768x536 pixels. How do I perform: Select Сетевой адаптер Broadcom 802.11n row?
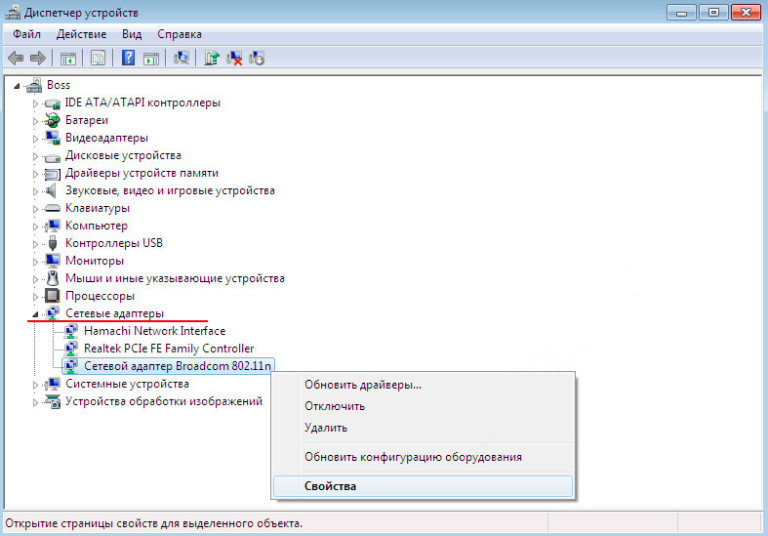[x=168, y=366]
